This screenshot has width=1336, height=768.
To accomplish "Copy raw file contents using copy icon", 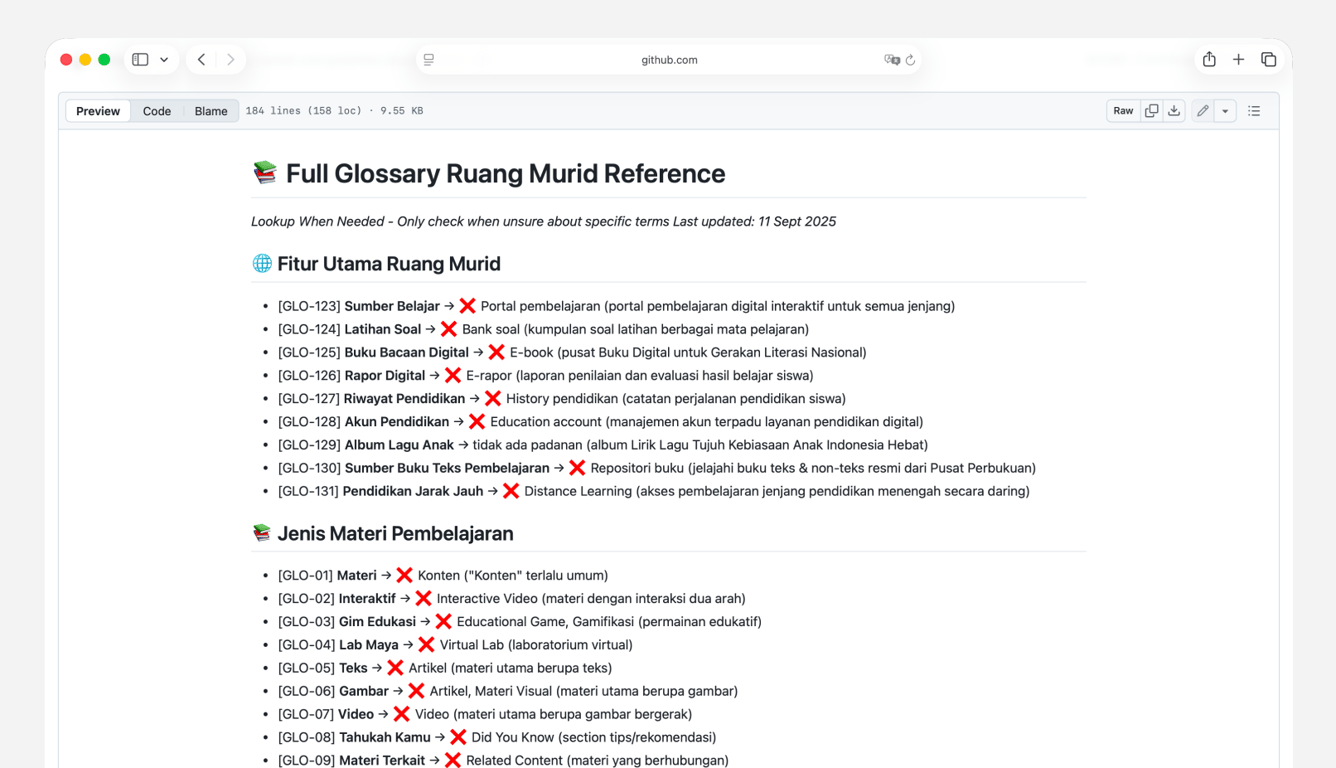I will point(1152,111).
